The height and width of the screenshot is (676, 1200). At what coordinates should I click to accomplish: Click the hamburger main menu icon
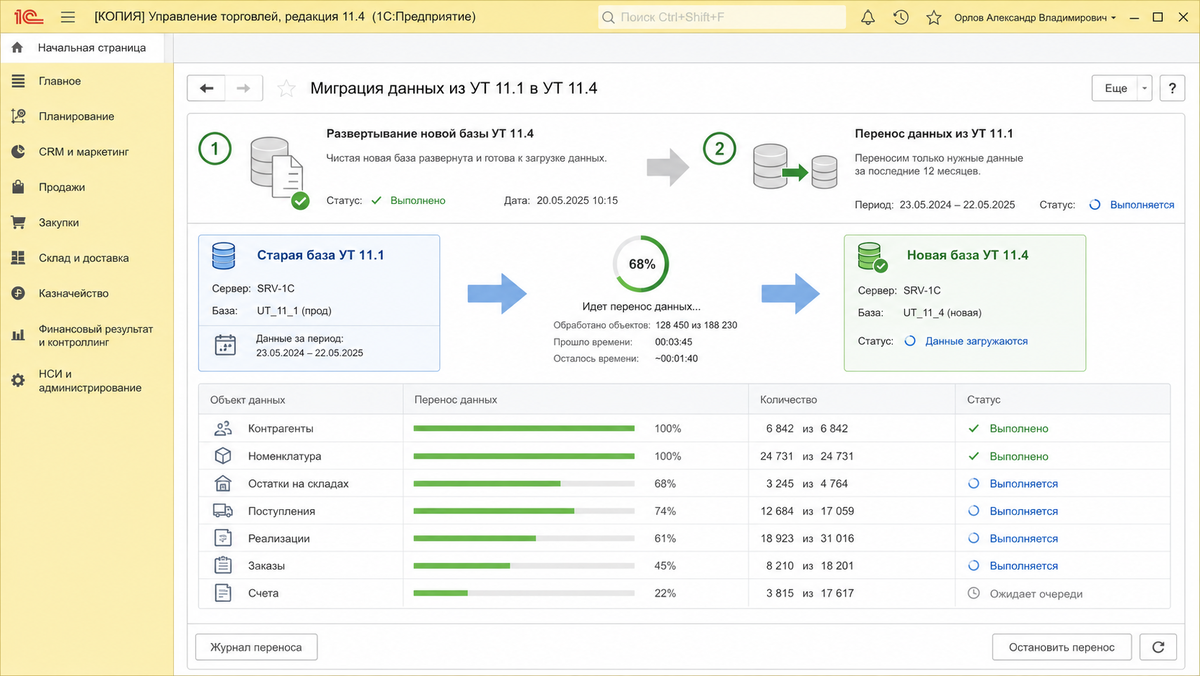coord(68,17)
